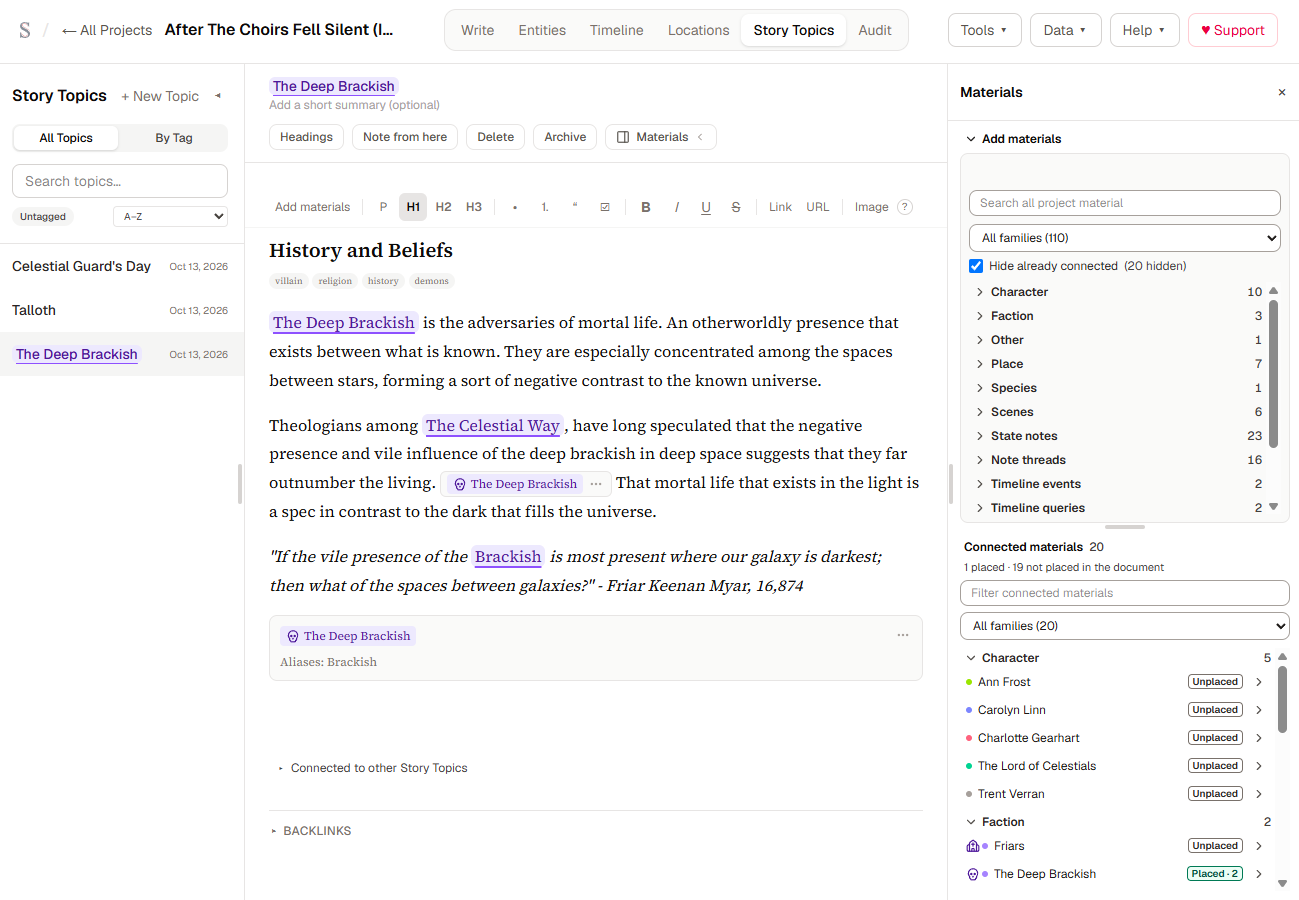
Task: Create a New Topic
Action: click(160, 96)
